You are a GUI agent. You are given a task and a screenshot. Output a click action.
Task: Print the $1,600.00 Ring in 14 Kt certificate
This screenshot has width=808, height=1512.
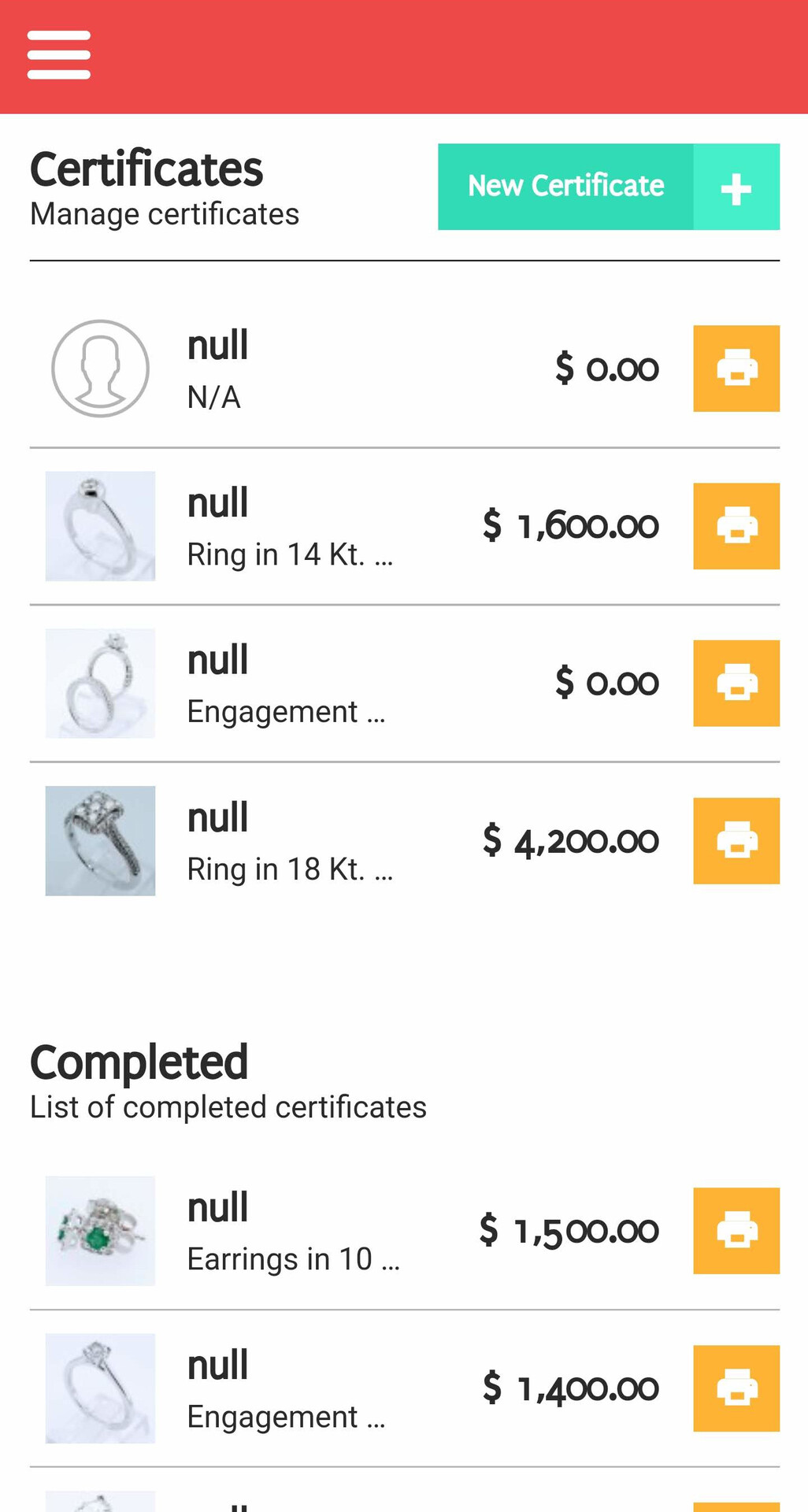pos(736,526)
